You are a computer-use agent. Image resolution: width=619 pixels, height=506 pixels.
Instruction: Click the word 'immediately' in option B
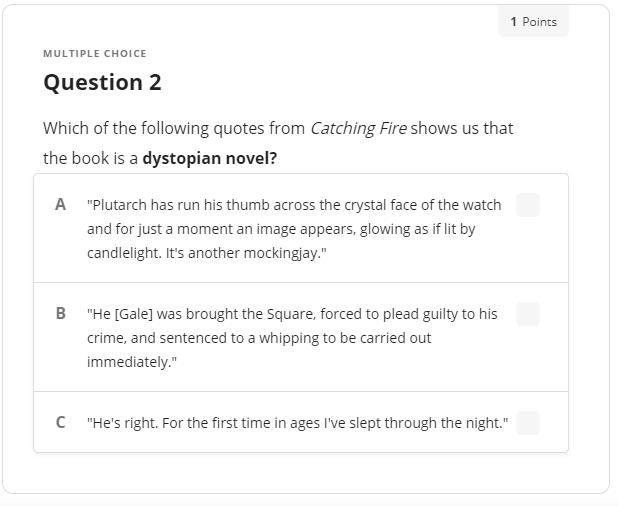tap(129, 362)
